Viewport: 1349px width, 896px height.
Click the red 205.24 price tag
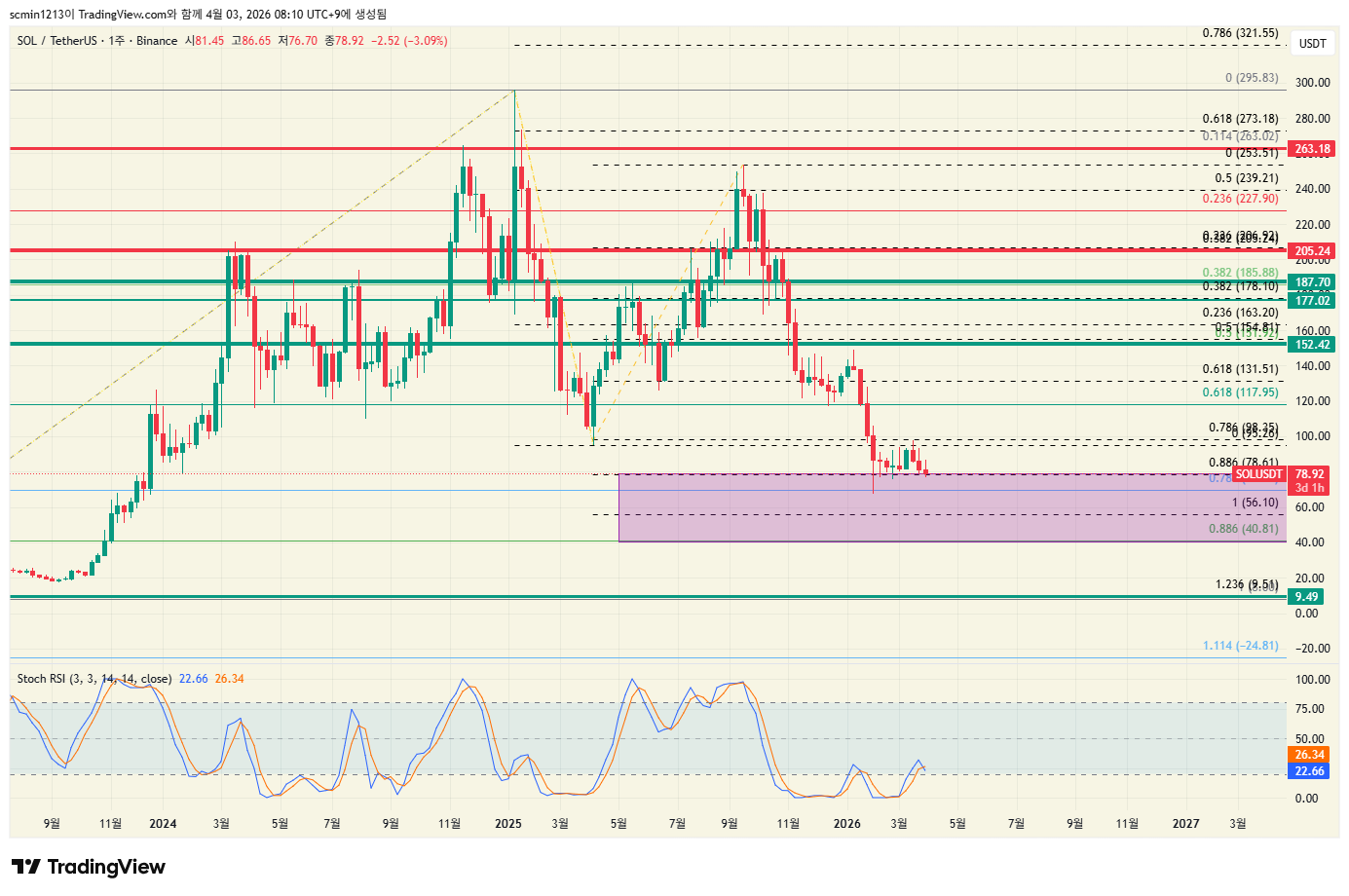click(1312, 251)
